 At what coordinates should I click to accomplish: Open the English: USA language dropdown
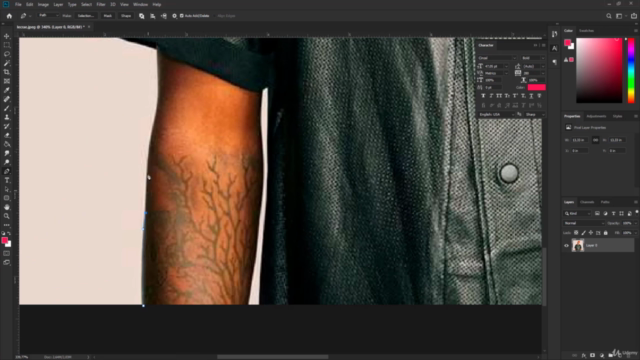pos(497,115)
